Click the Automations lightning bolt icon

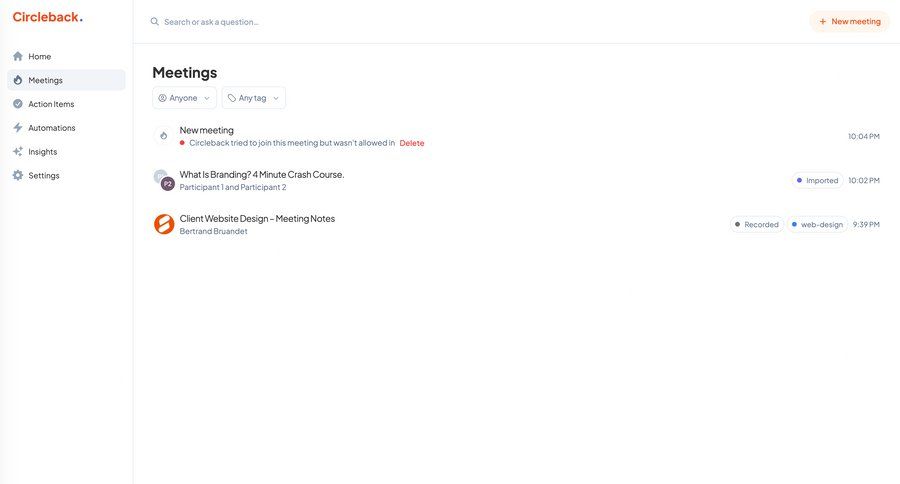click(18, 128)
